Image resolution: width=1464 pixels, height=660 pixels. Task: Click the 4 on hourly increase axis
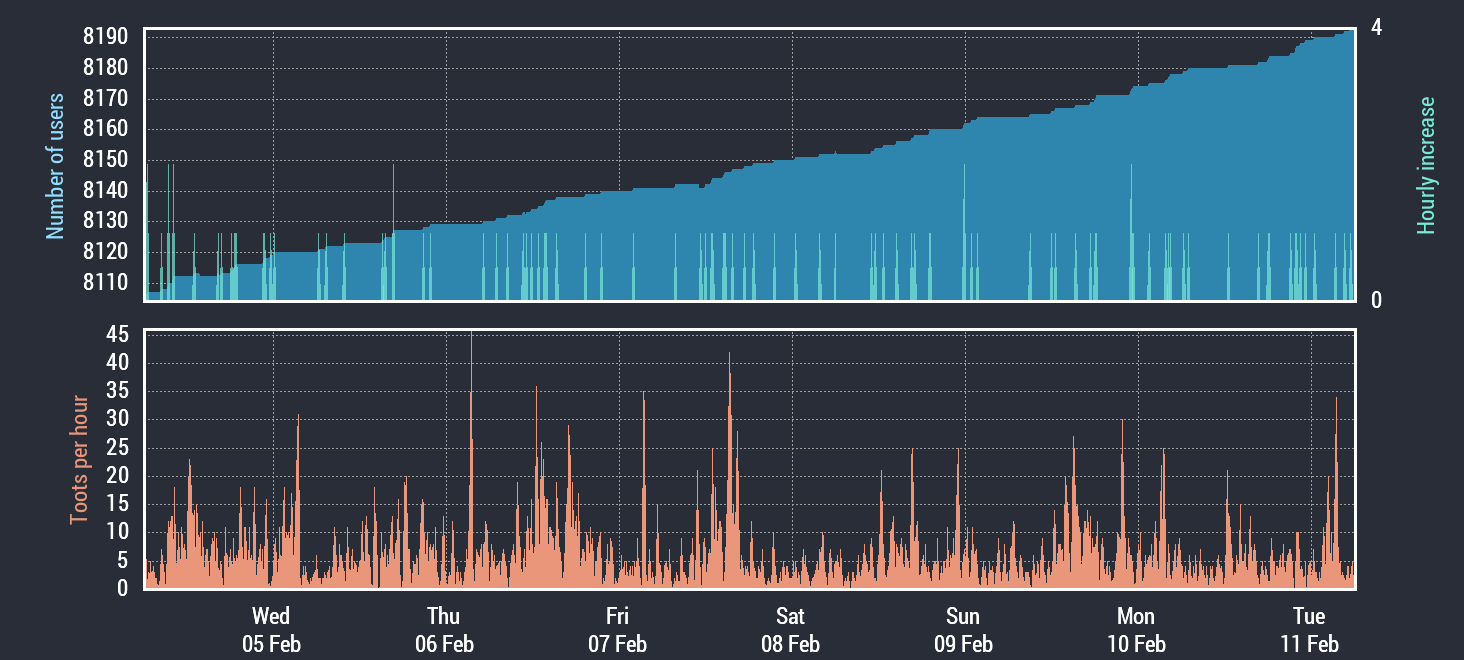1376,28
